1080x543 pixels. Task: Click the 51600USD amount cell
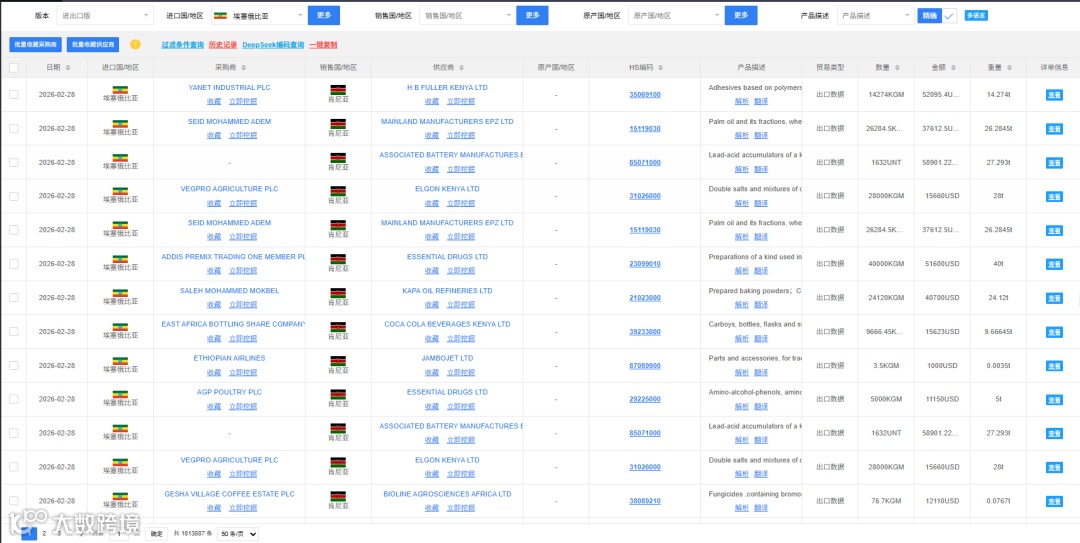(940, 264)
